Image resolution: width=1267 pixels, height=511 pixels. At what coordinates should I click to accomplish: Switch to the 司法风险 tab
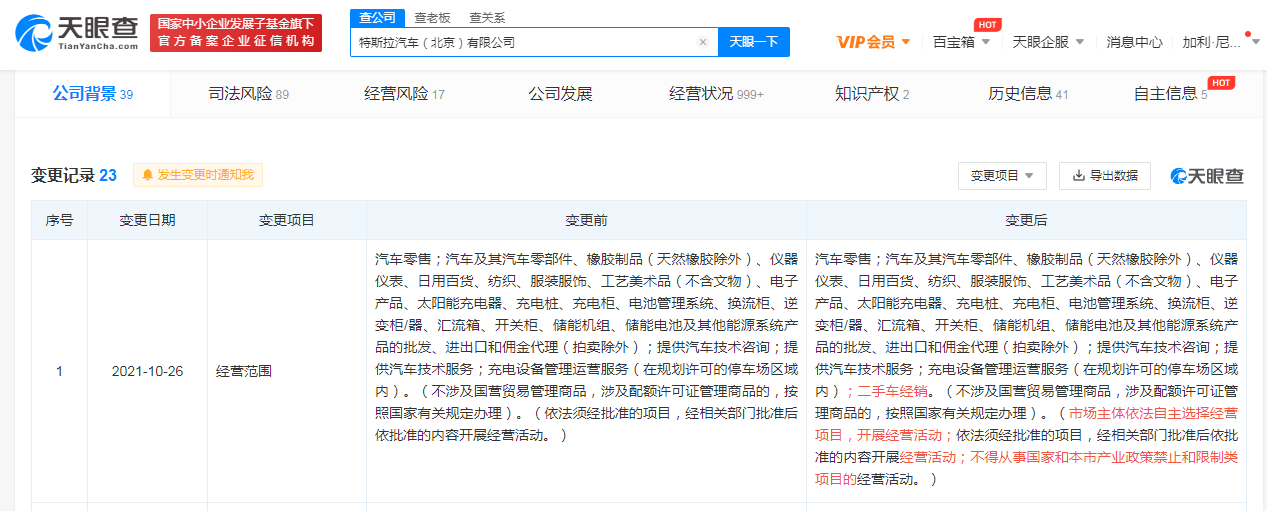[248, 94]
